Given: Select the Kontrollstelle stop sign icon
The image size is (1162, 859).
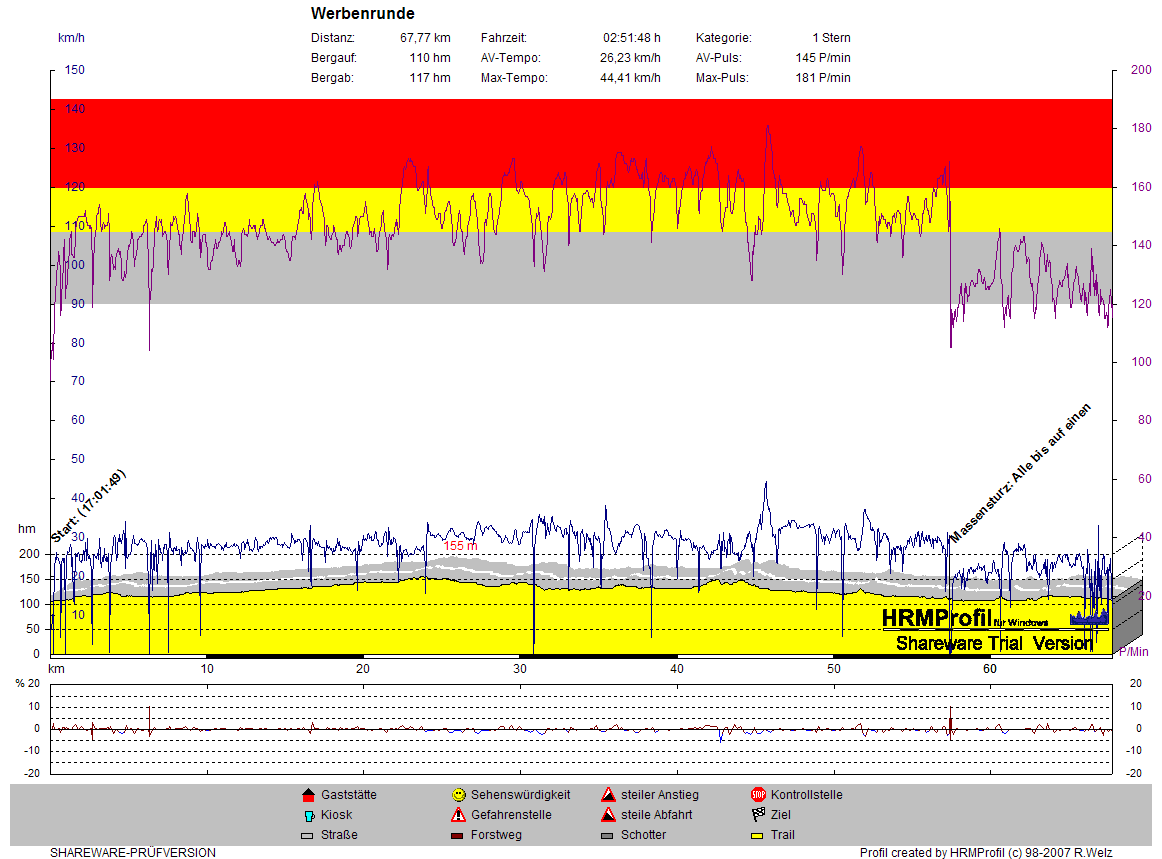Looking at the screenshot, I should click(x=758, y=795).
